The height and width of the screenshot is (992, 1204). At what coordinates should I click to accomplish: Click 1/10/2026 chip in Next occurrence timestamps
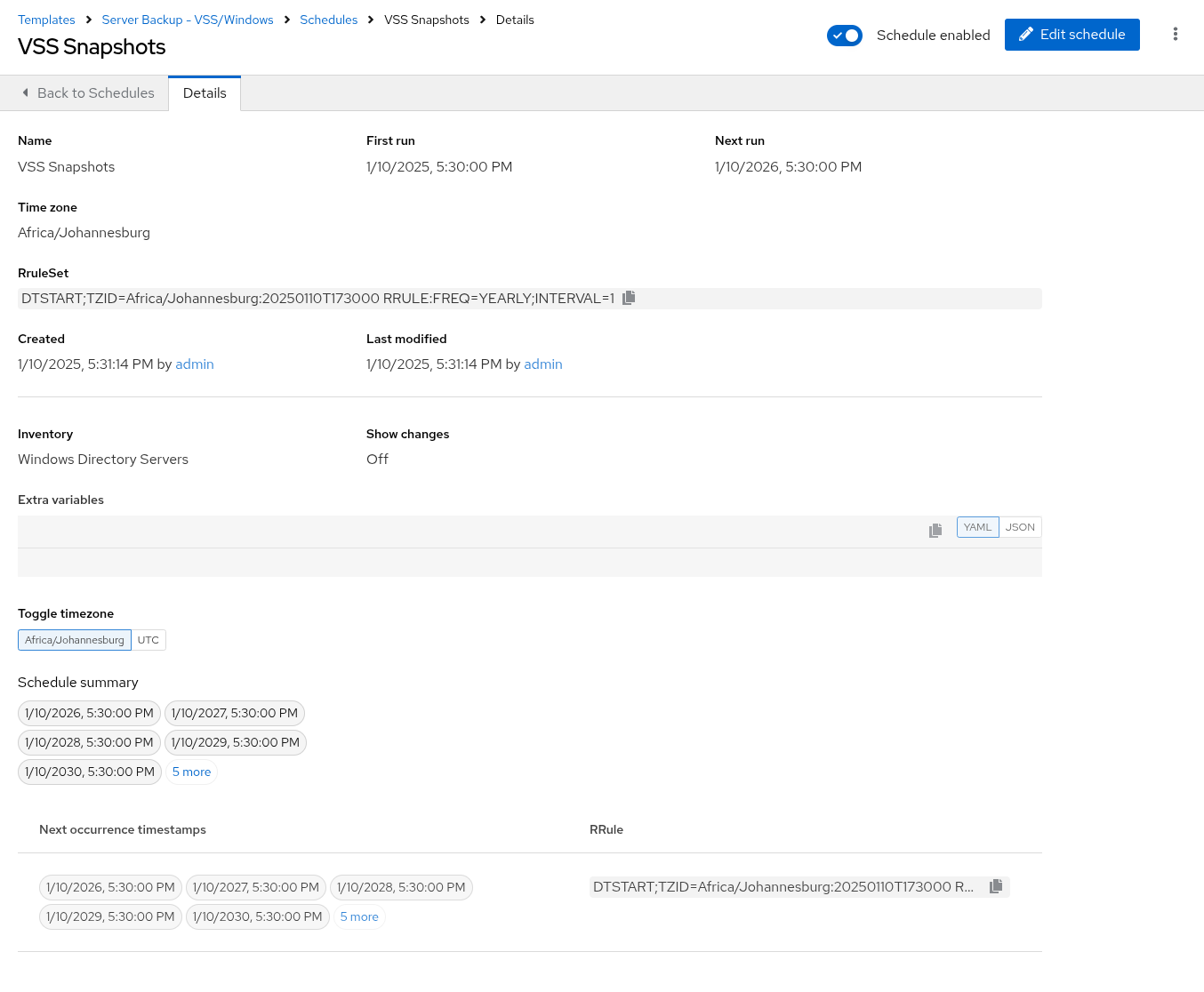tap(111, 887)
